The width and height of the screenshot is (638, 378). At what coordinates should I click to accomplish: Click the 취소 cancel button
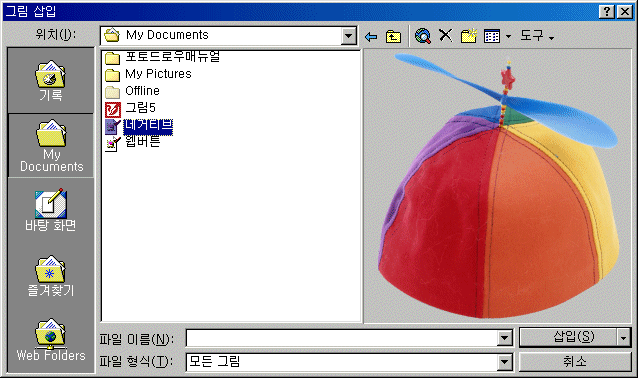575,362
